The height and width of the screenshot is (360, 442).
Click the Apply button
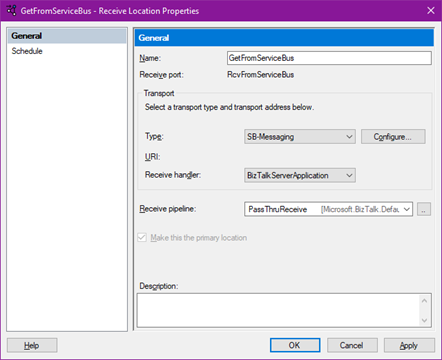click(409, 345)
